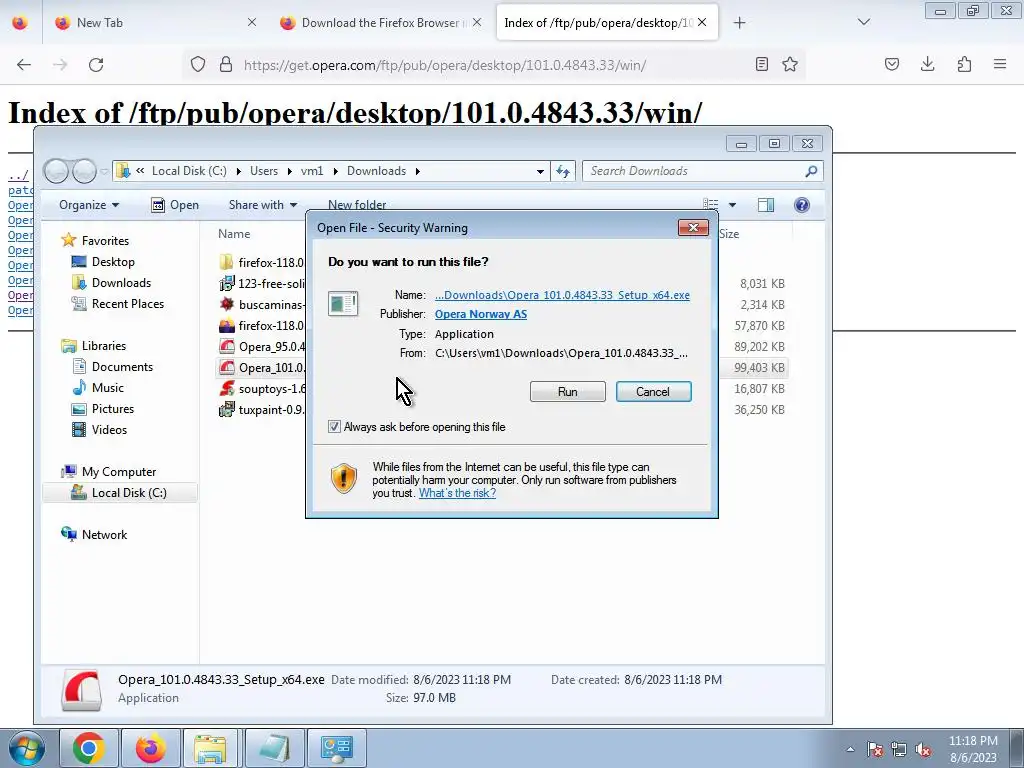
Task: Click the Search Downloads field
Action: [x=702, y=171]
